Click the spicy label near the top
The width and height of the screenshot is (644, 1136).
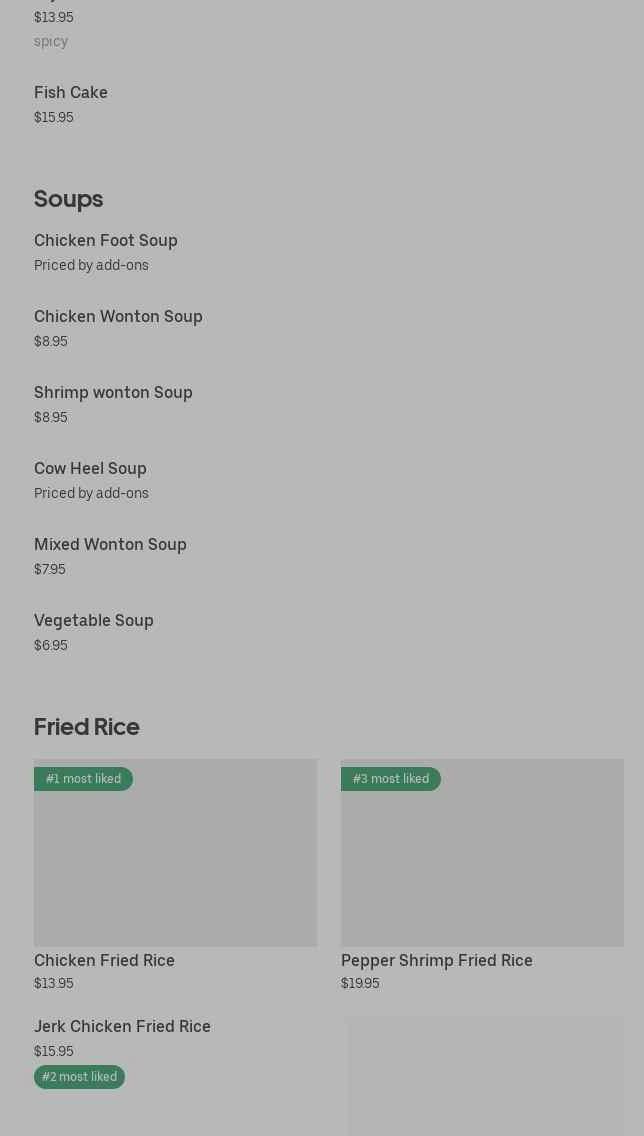click(51, 42)
